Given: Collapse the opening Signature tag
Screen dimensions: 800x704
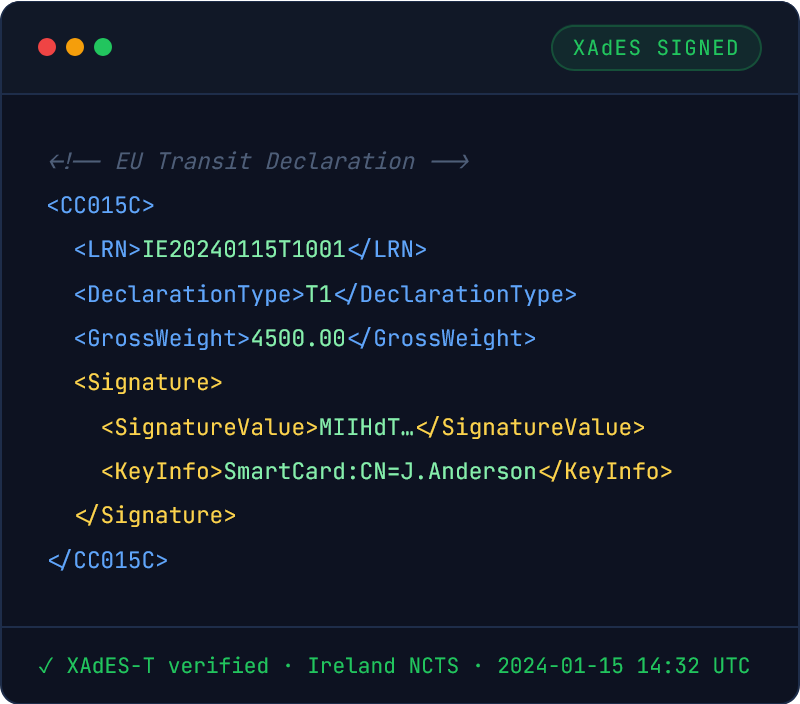Looking at the screenshot, I should (148, 382).
